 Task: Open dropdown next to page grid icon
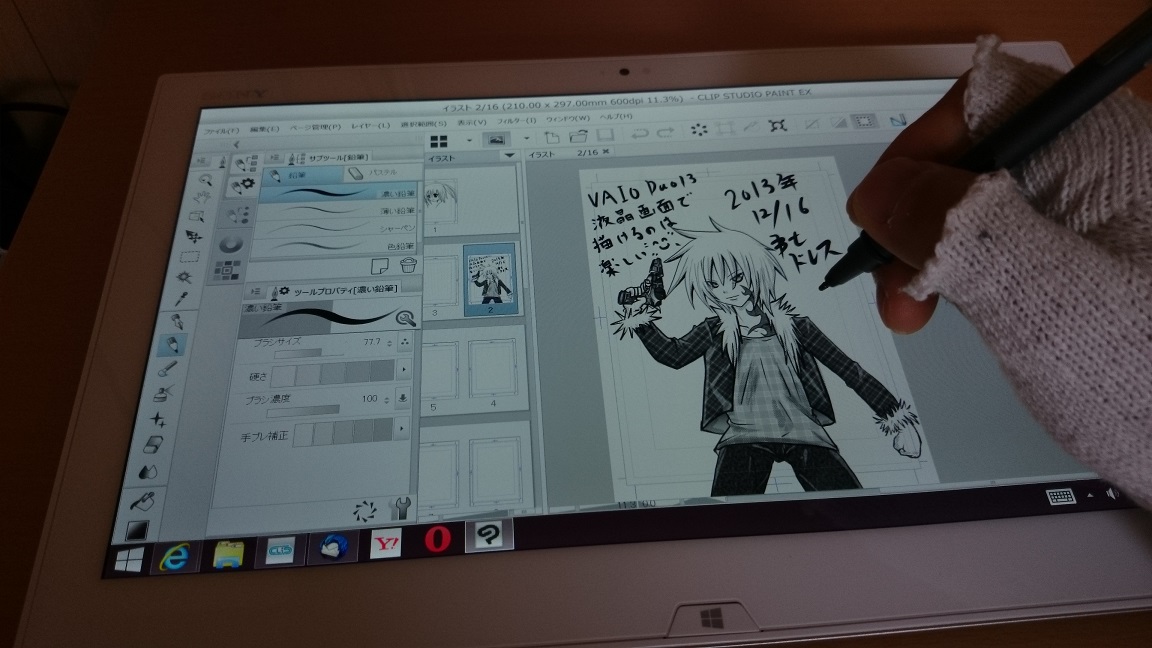pos(469,140)
